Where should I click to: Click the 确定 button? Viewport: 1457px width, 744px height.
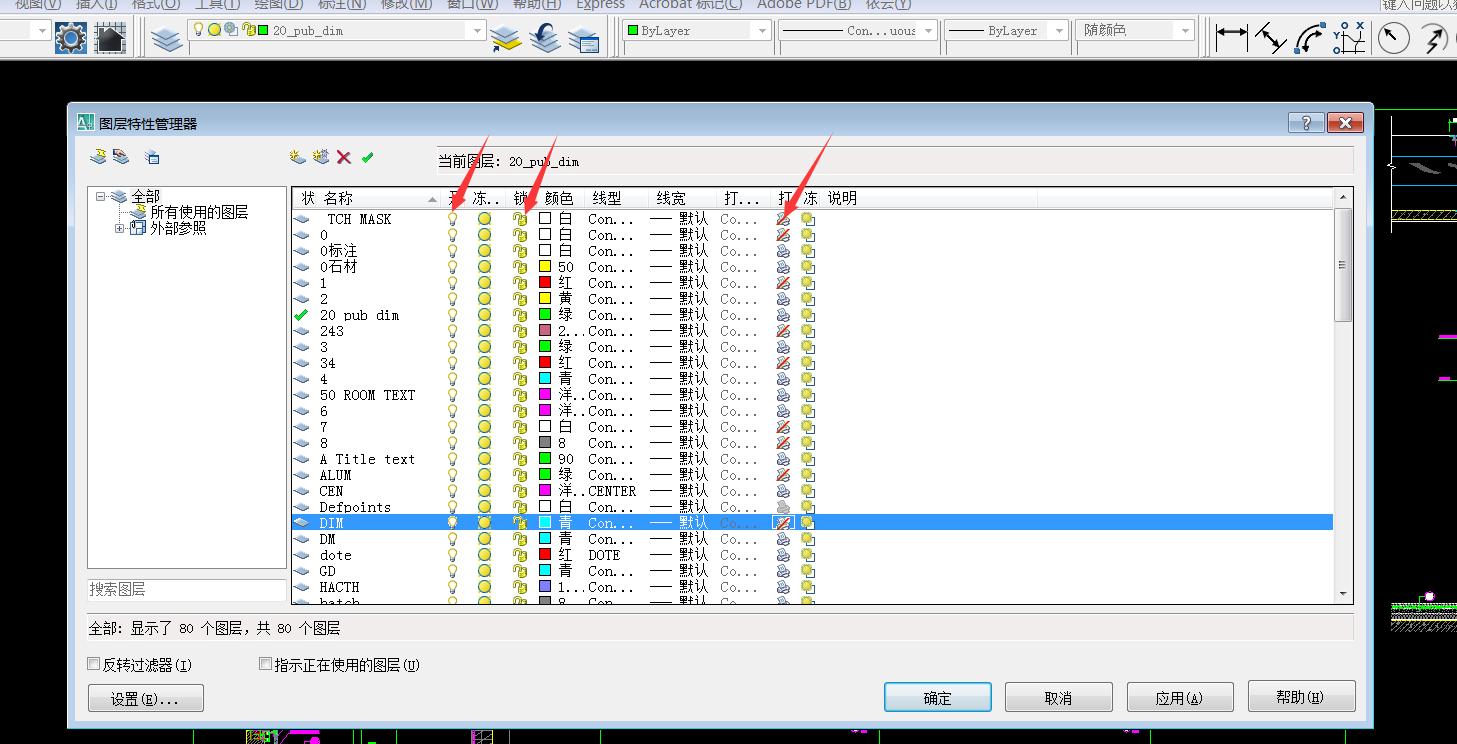pos(937,698)
